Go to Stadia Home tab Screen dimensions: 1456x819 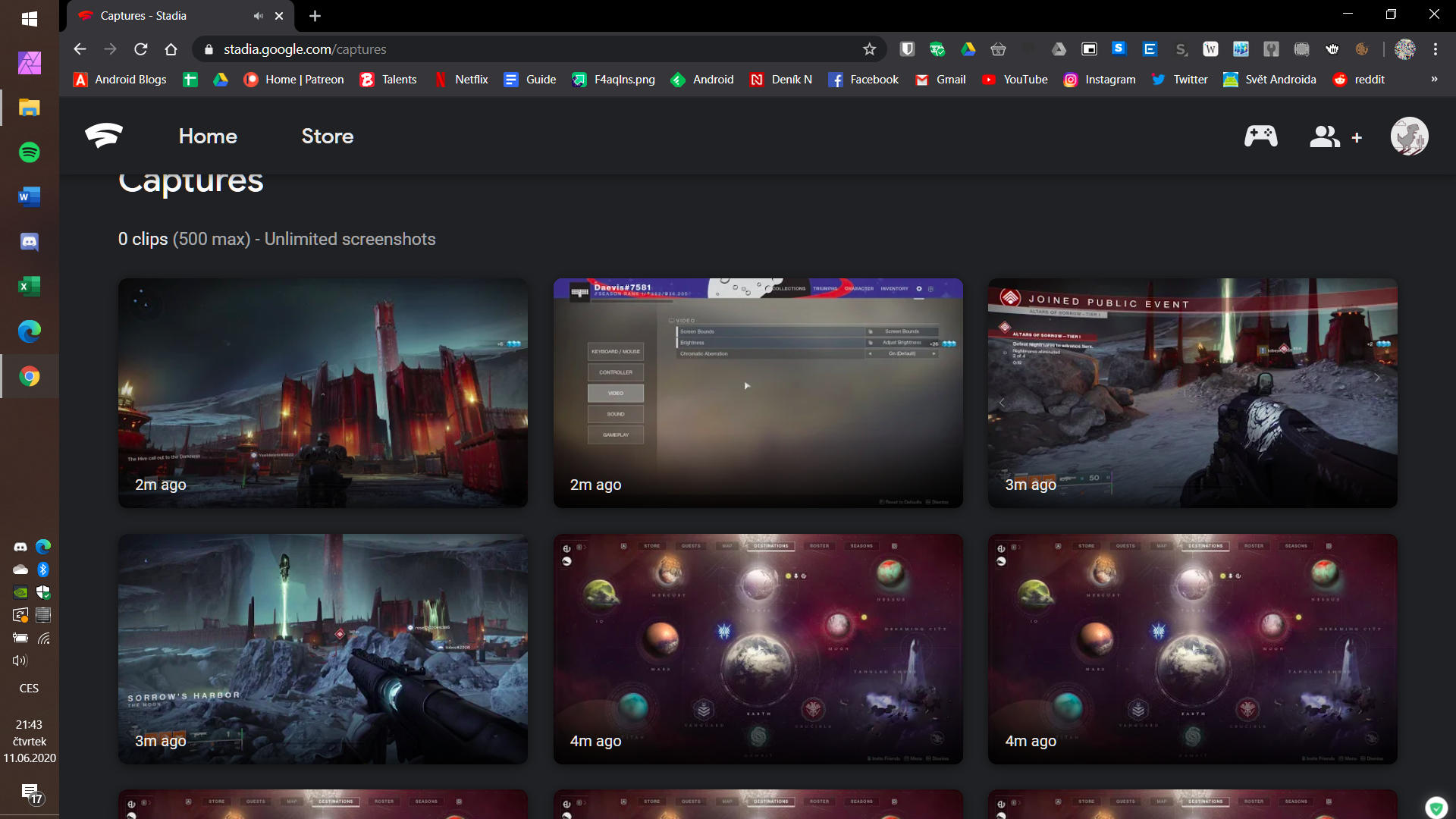208,136
